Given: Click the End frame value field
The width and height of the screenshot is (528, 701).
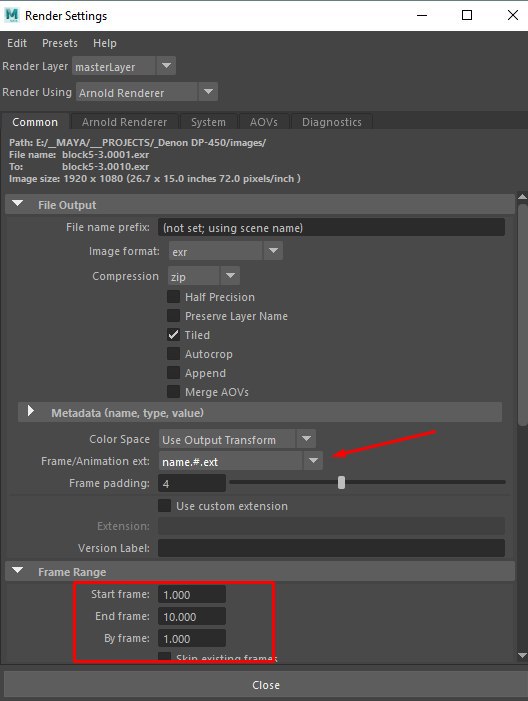Looking at the screenshot, I should pyautogui.click(x=192, y=617).
